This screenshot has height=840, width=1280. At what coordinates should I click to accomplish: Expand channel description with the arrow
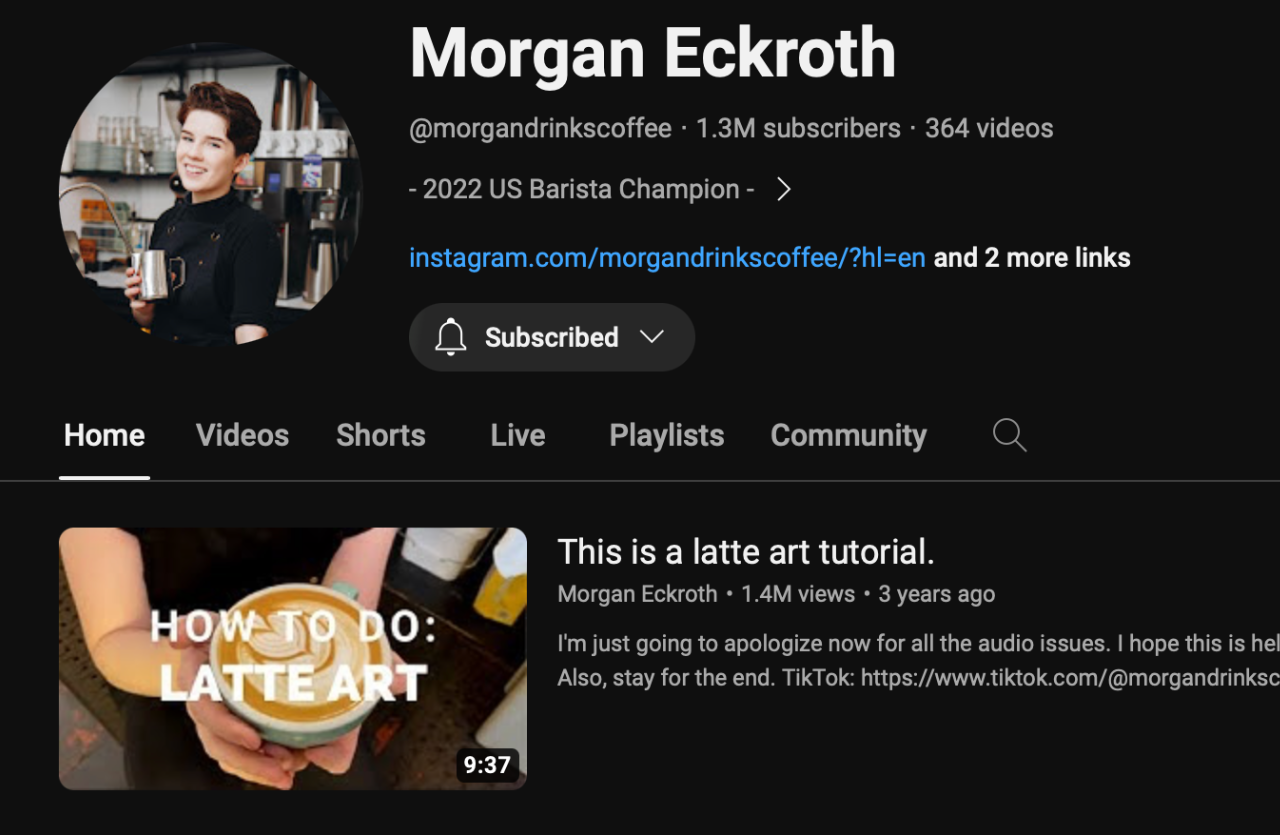[784, 189]
